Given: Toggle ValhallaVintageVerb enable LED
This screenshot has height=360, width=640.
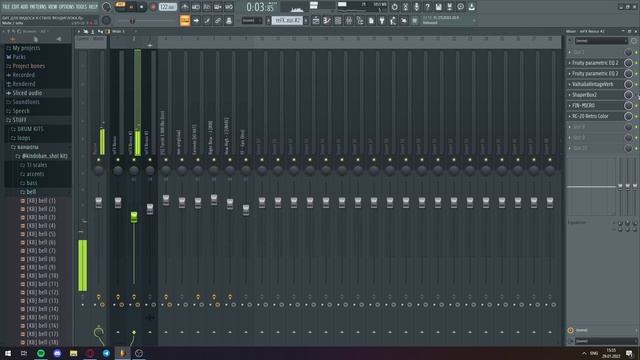Looking at the screenshot, I should tap(636, 84).
